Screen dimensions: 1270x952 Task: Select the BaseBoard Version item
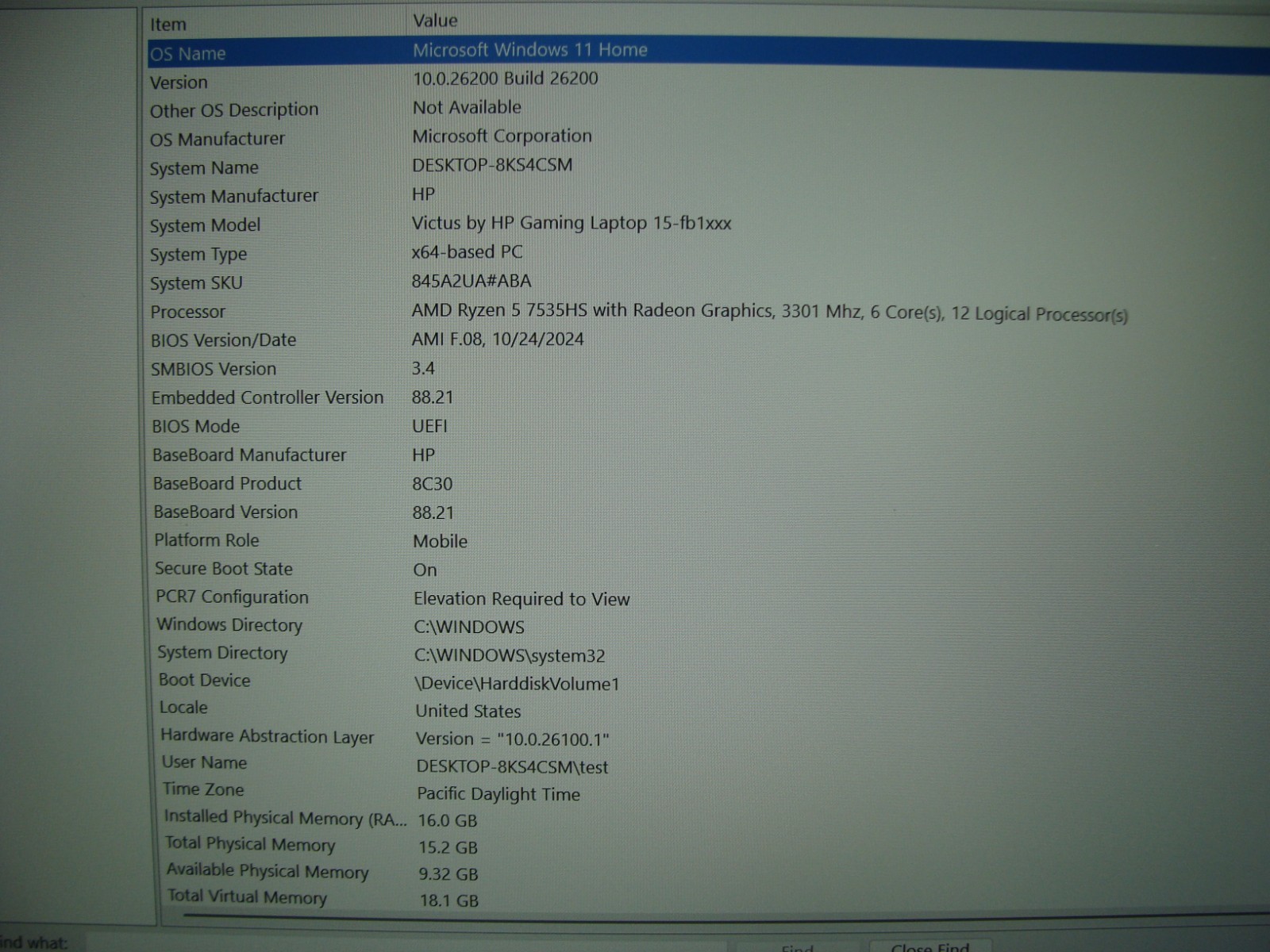coord(225,512)
